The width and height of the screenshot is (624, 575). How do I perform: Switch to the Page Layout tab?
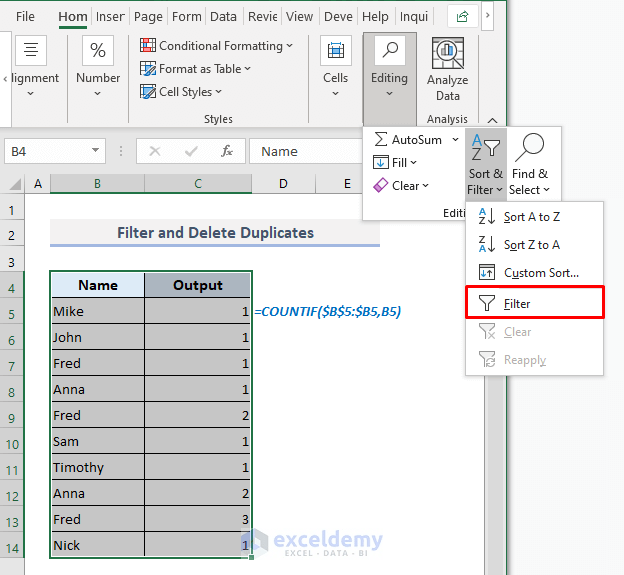click(148, 17)
